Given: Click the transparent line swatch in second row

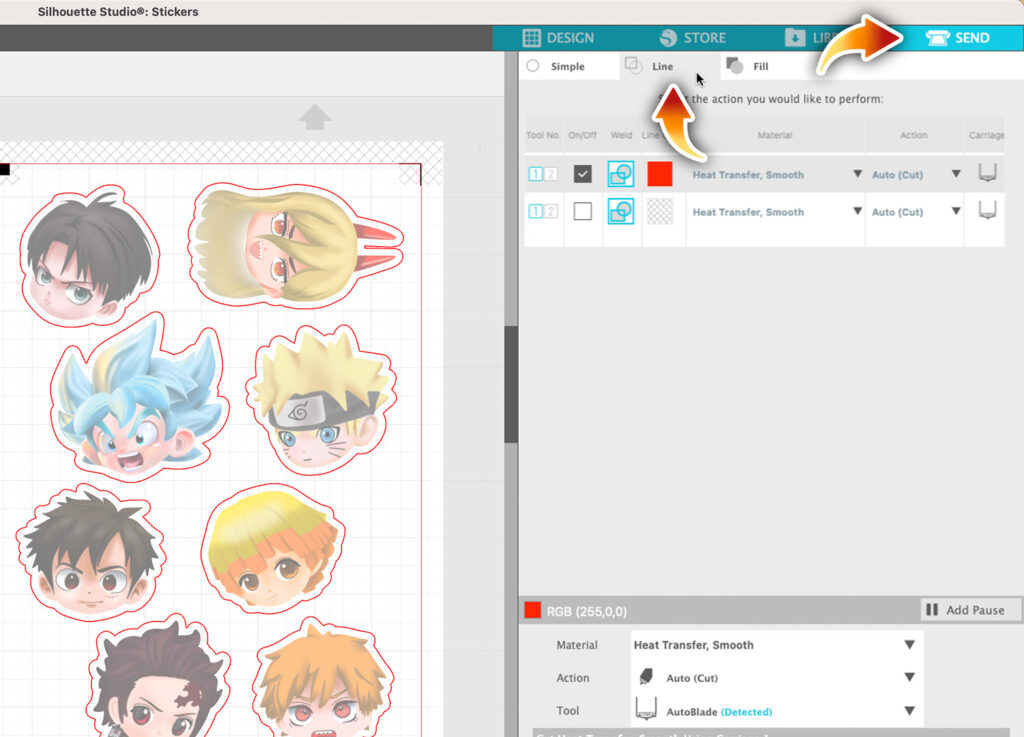Looking at the screenshot, I should click(x=660, y=212).
